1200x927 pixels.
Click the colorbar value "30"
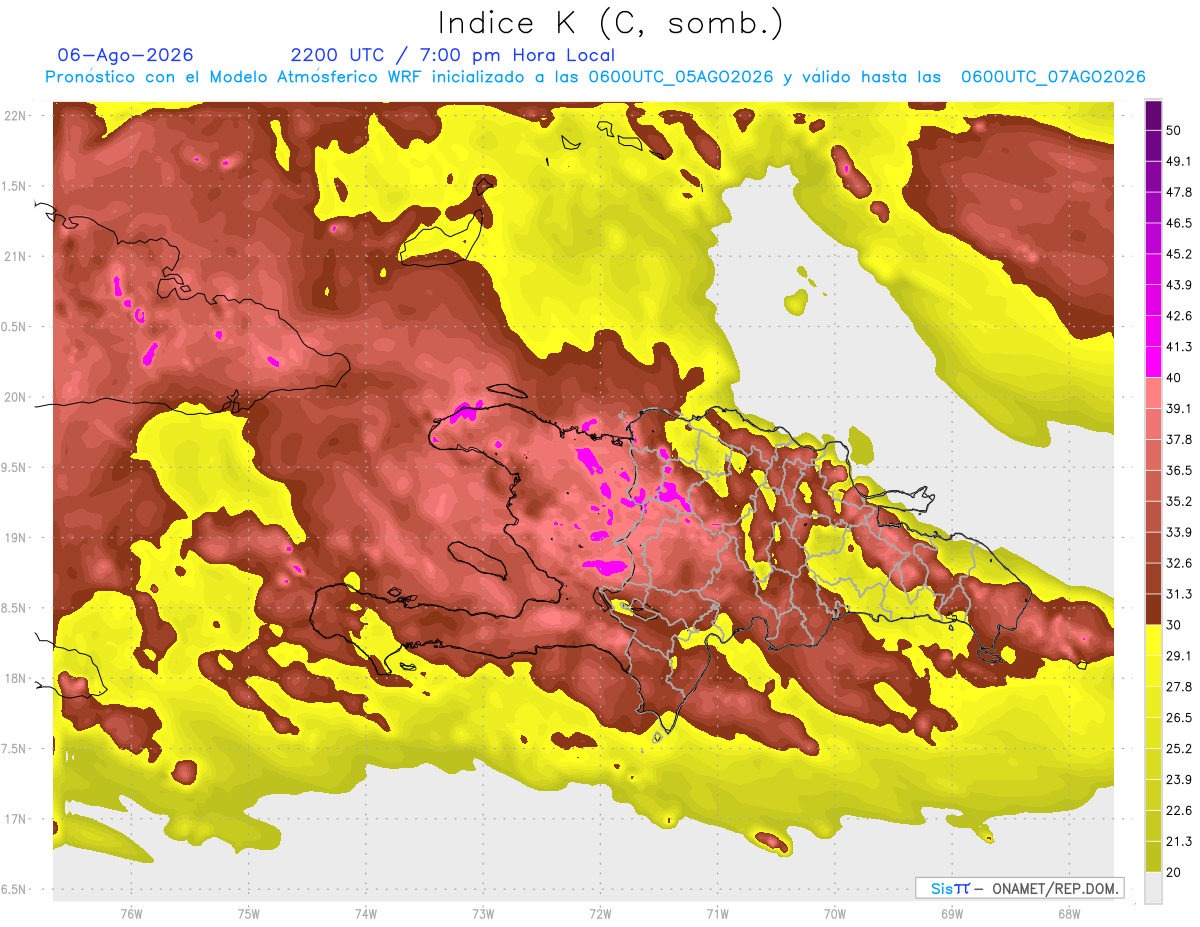tap(1175, 625)
